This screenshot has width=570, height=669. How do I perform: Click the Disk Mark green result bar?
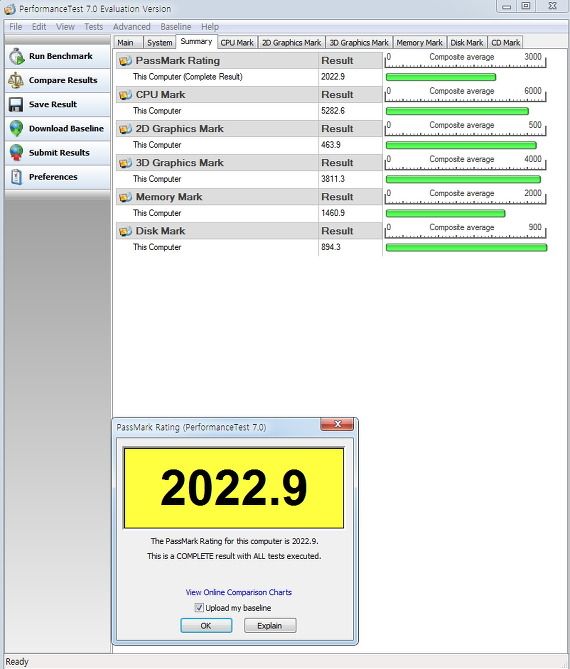[466, 248]
